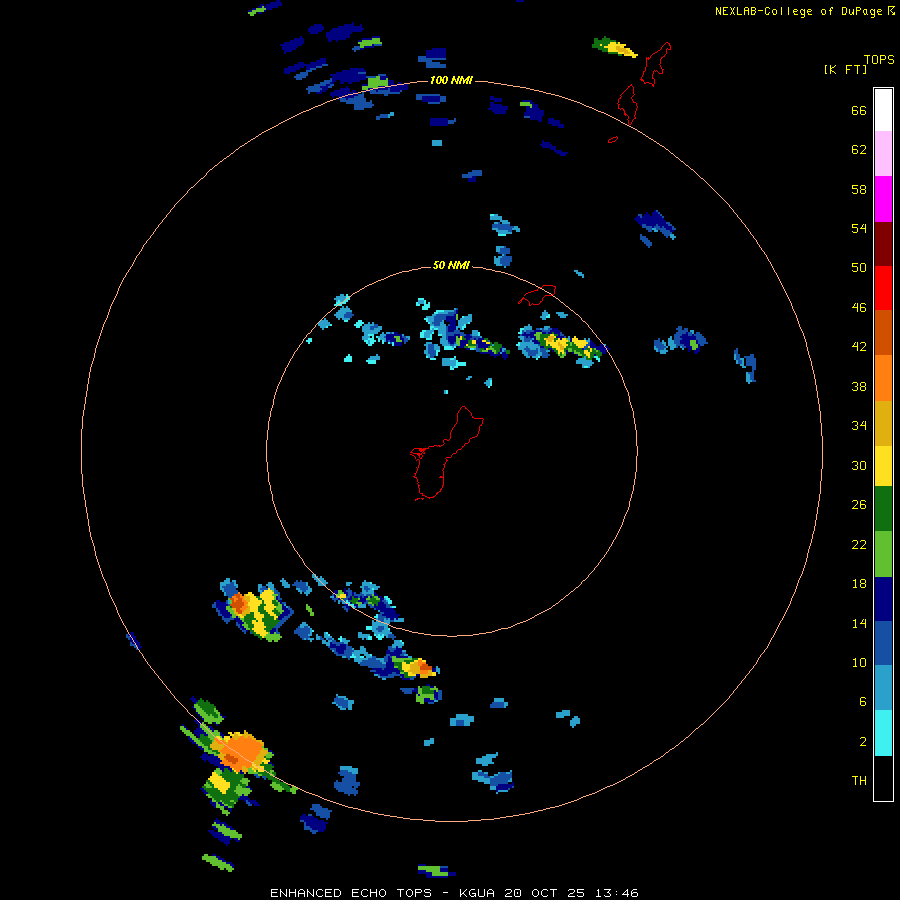Click the 100 NMI range ring label
900x900 pixels.
451,80
